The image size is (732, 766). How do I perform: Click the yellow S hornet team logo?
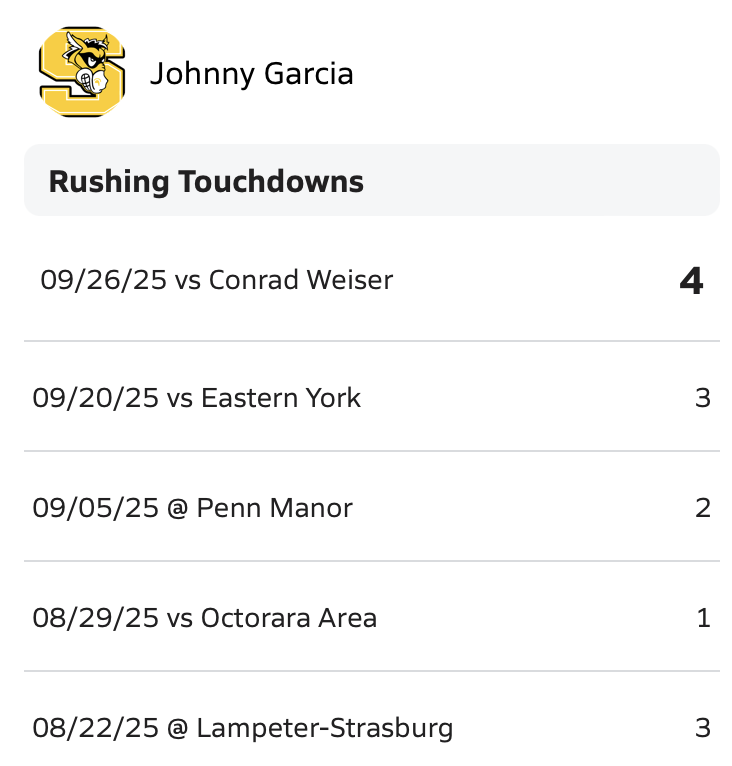(x=82, y=72)
